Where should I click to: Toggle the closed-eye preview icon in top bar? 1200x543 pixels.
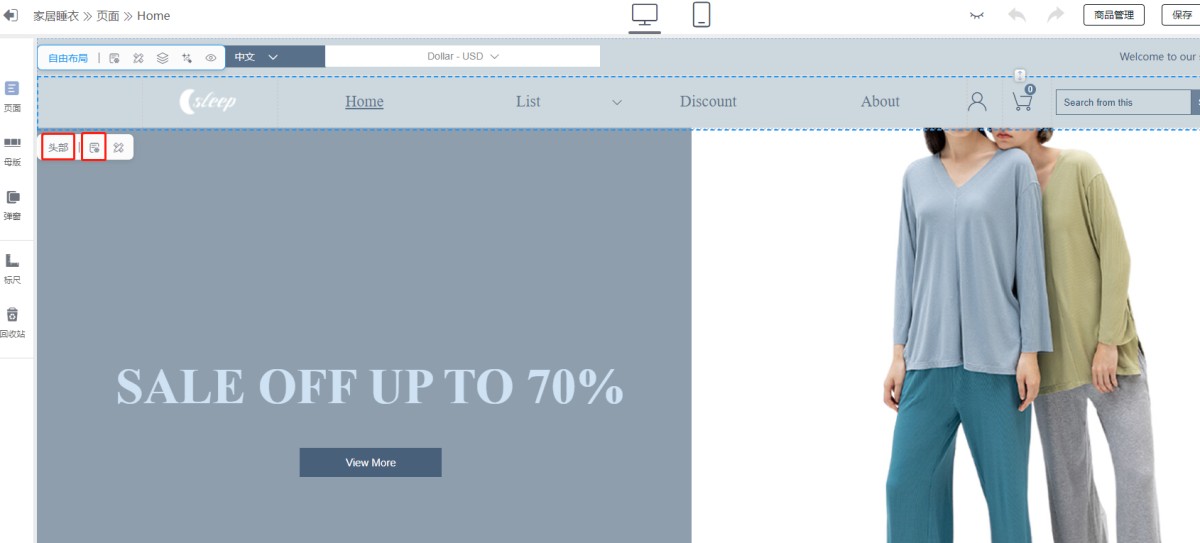pos(977,15)
